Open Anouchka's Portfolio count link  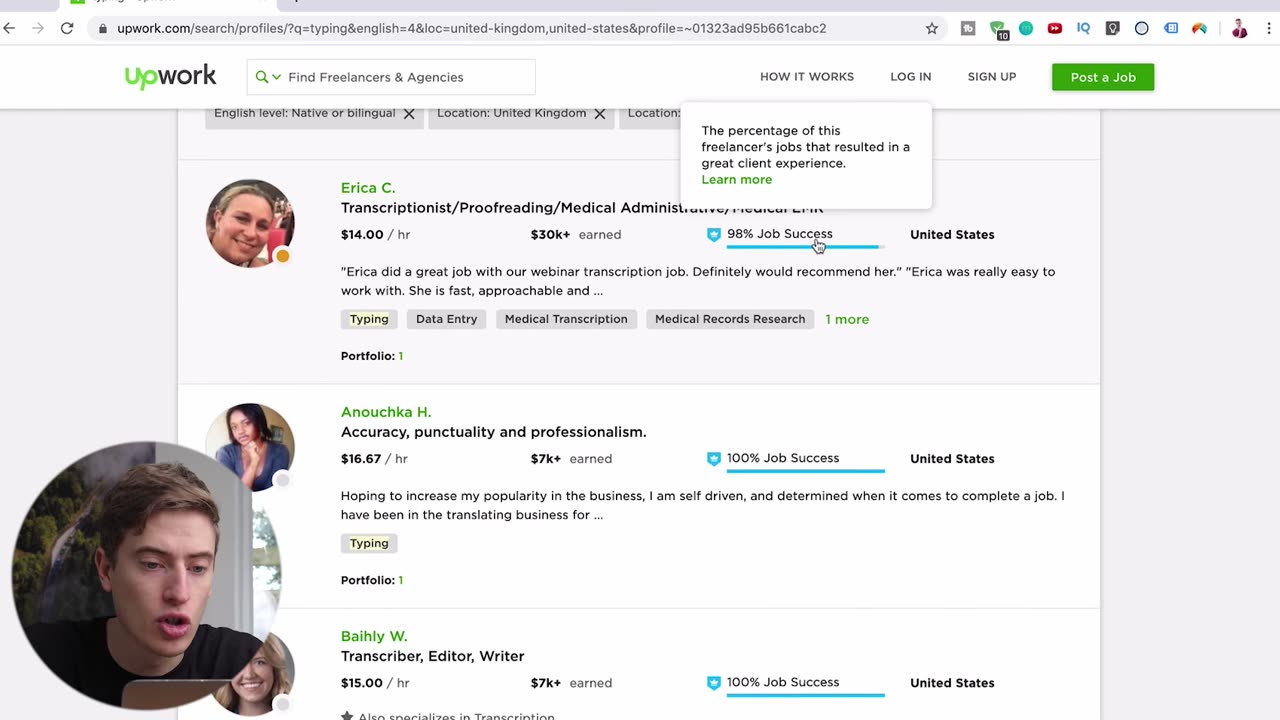[400, 580]
